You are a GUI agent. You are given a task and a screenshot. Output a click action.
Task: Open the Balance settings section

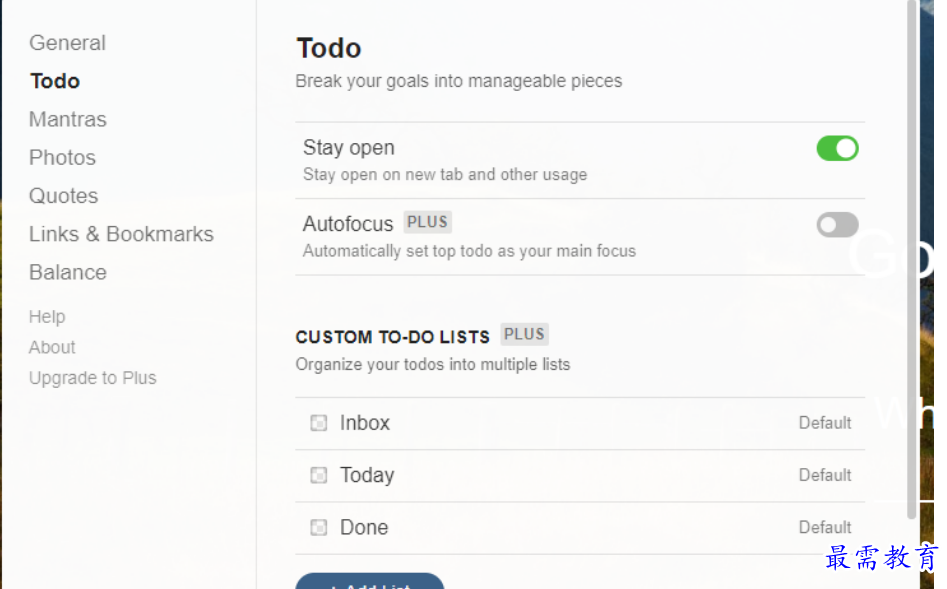[68, 272]
